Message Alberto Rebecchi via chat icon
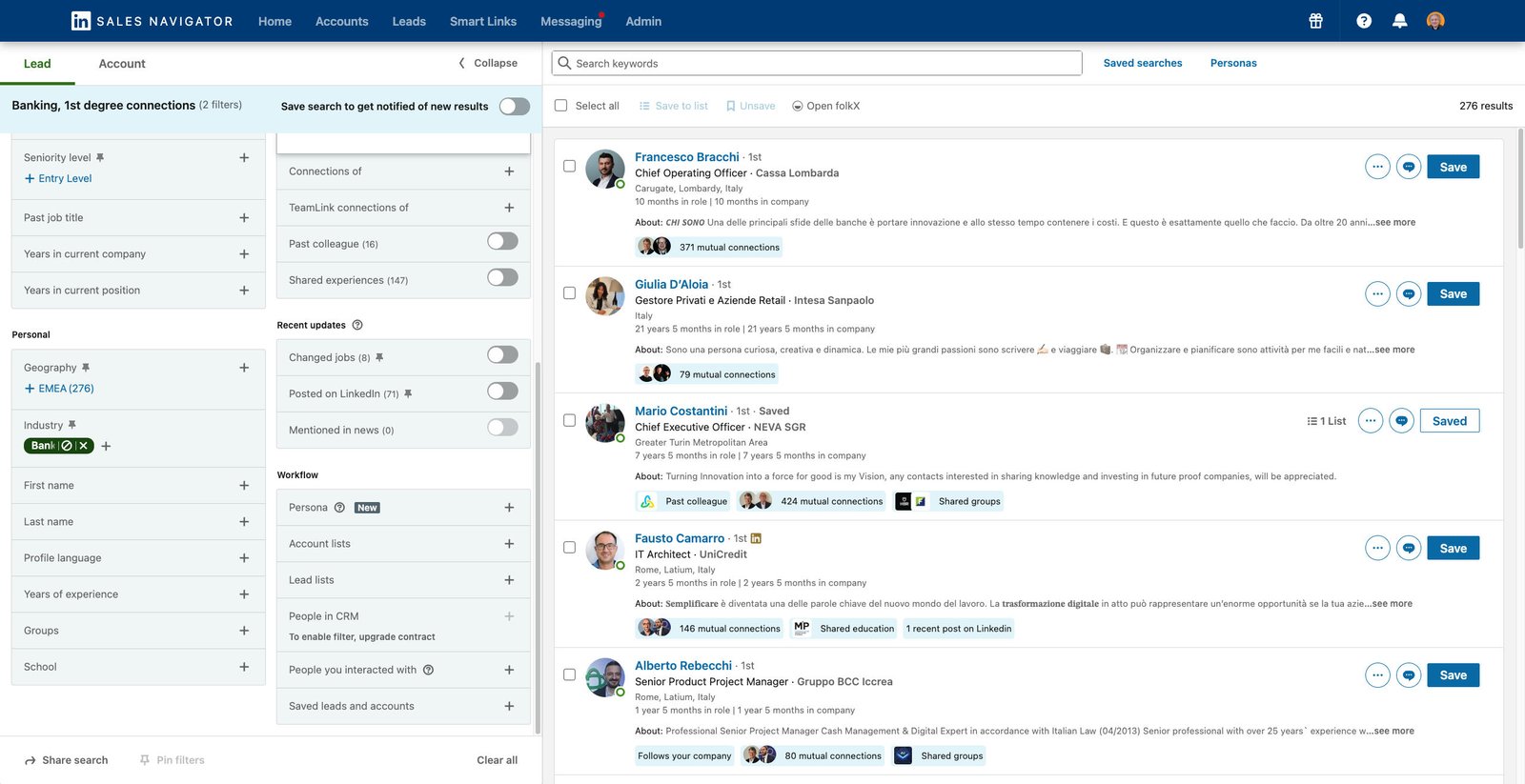The height and width of the screenshot is (784, 1525). pos(1409,675)
